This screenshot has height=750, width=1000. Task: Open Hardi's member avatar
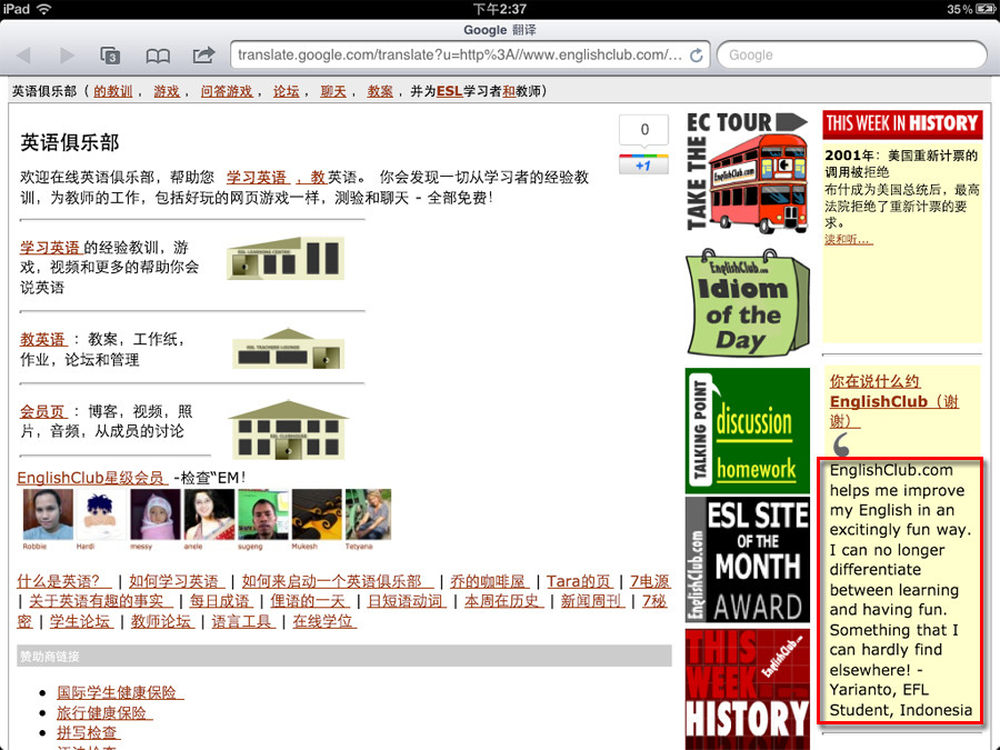101,515
